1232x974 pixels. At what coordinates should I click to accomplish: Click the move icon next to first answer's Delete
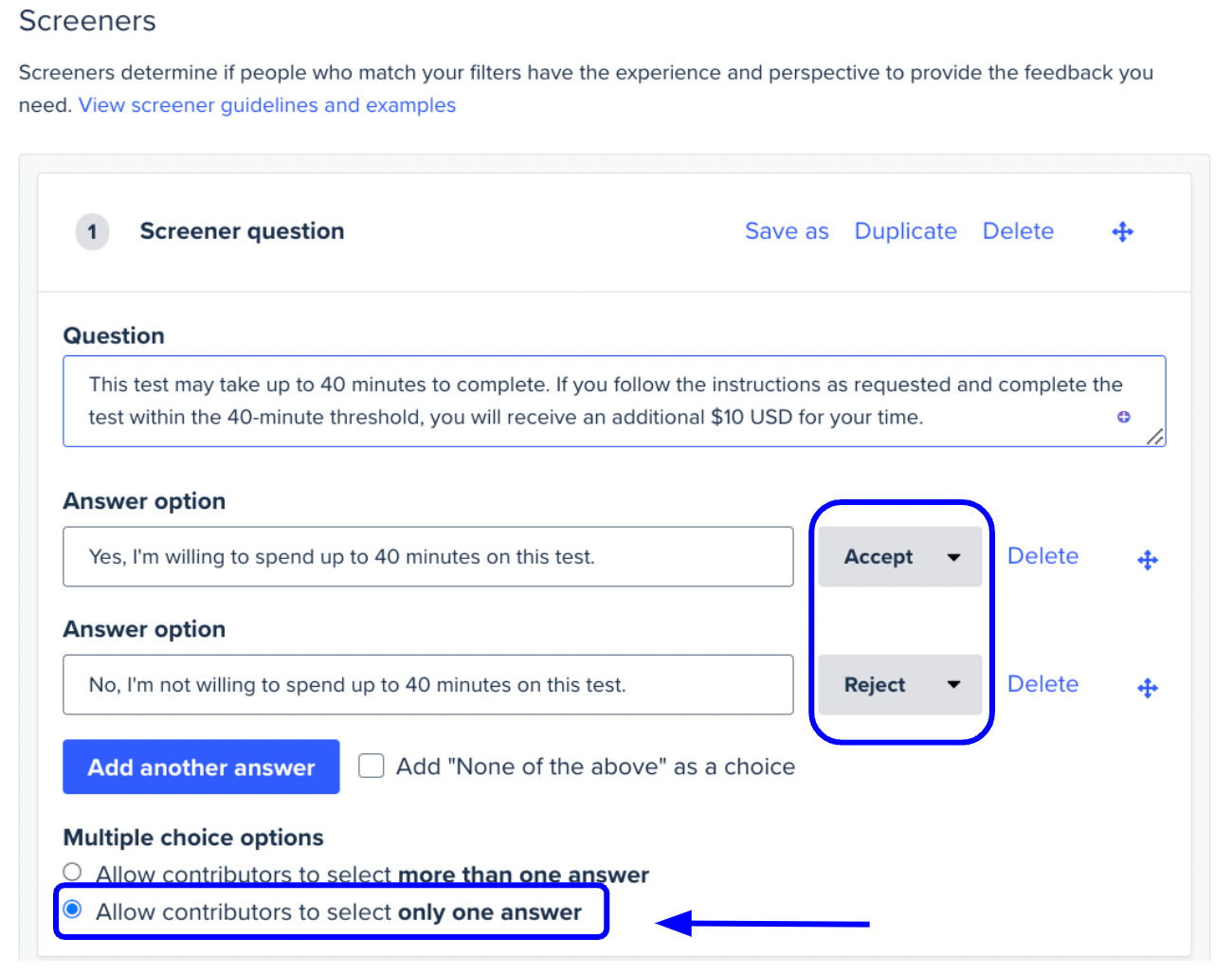point(1147,559)
